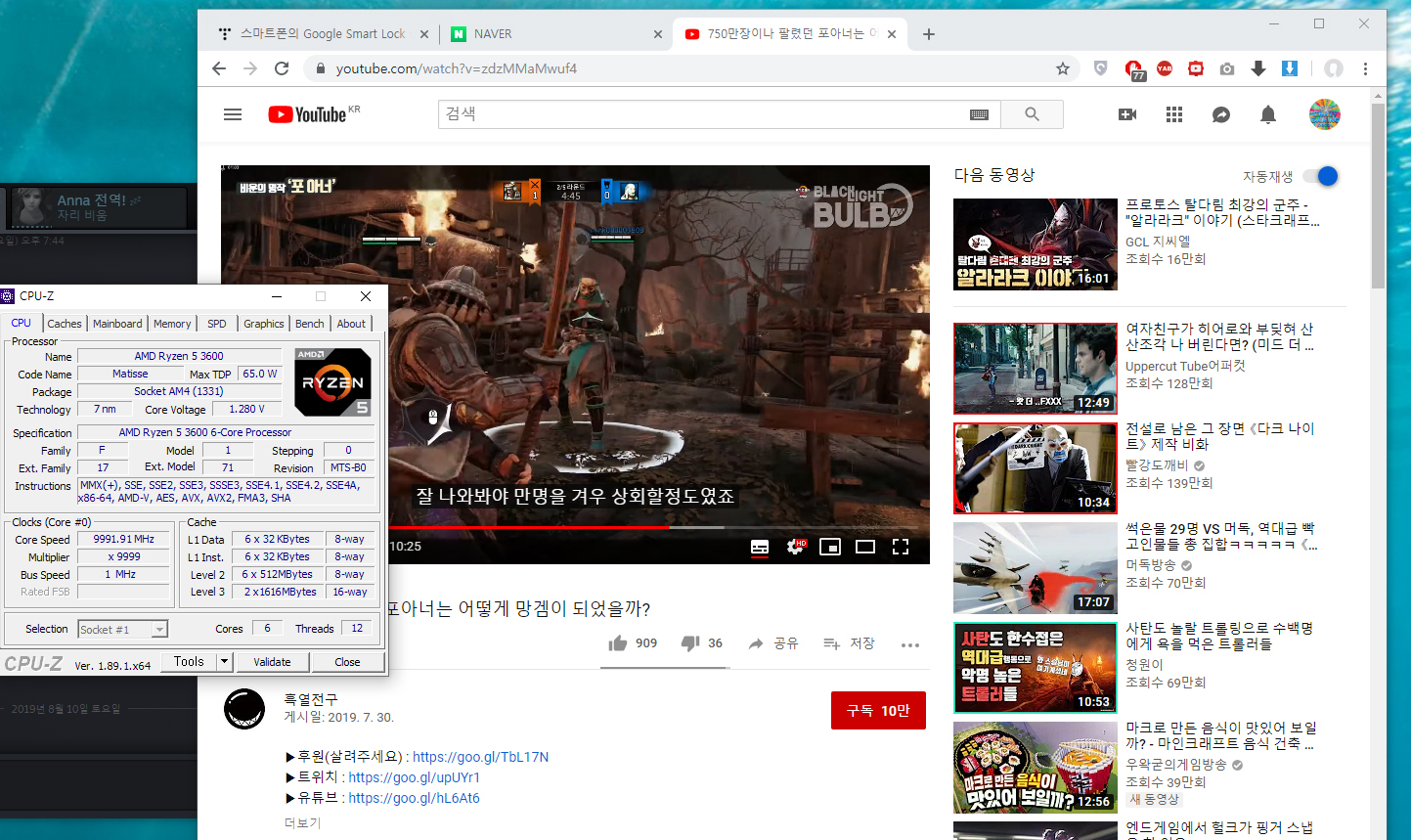Viewport: 1411px width, 840px height.
Task: Open the YouTube apps grid icon
Action: pos(1174,114)
